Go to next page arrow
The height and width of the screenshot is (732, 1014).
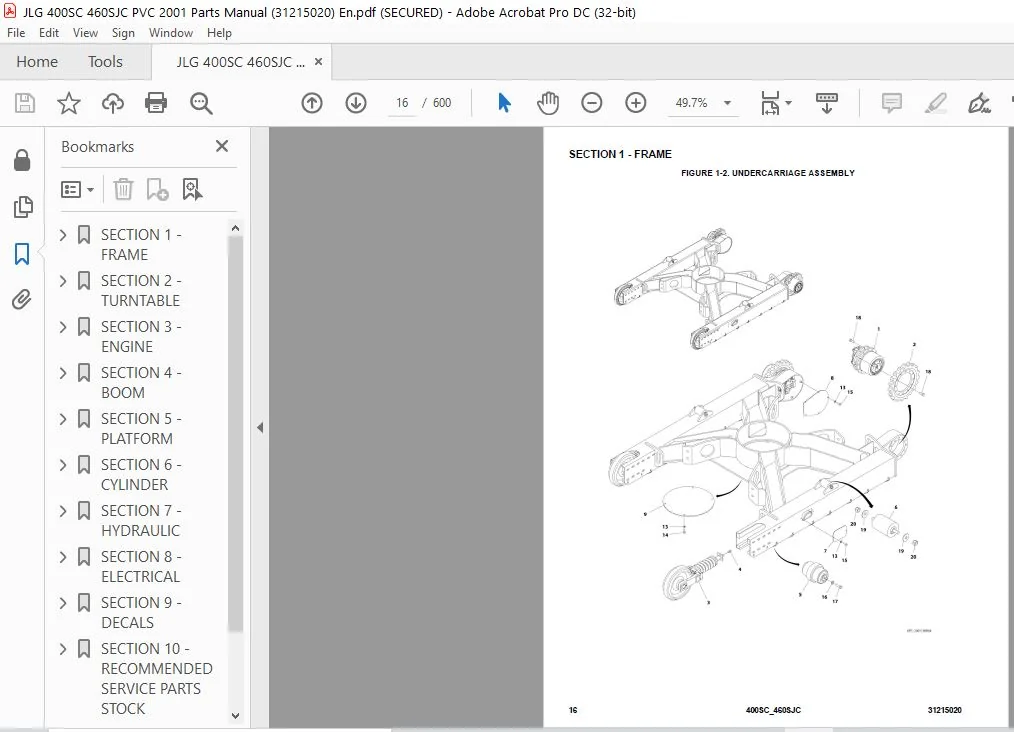356,103
